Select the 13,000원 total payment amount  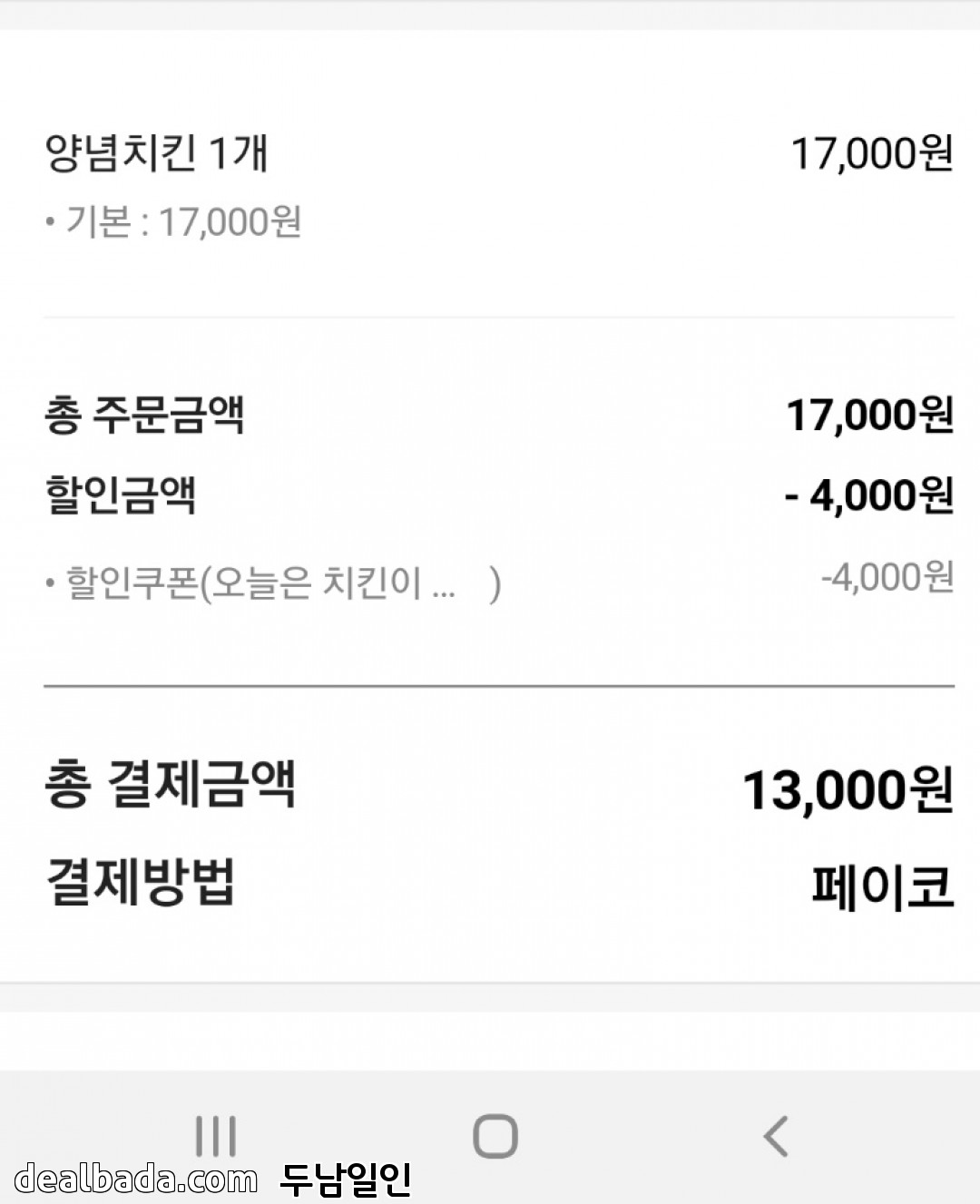pyautogui.click(x=848, y=789)
